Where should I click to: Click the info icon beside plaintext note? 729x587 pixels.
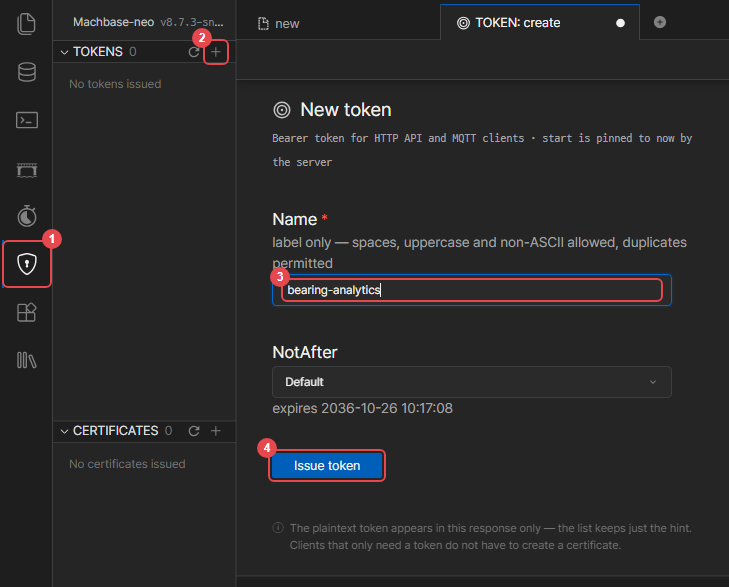[278, 528]
